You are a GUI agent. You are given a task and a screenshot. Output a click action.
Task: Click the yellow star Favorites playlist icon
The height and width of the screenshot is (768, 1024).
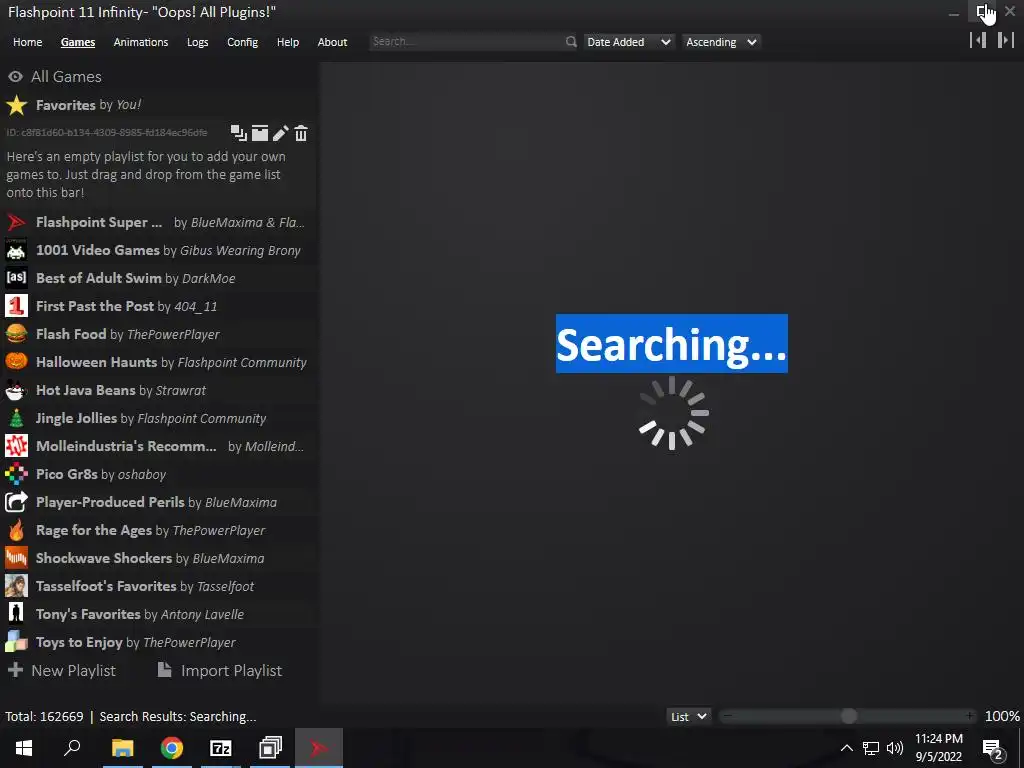[x=16, y=105]
